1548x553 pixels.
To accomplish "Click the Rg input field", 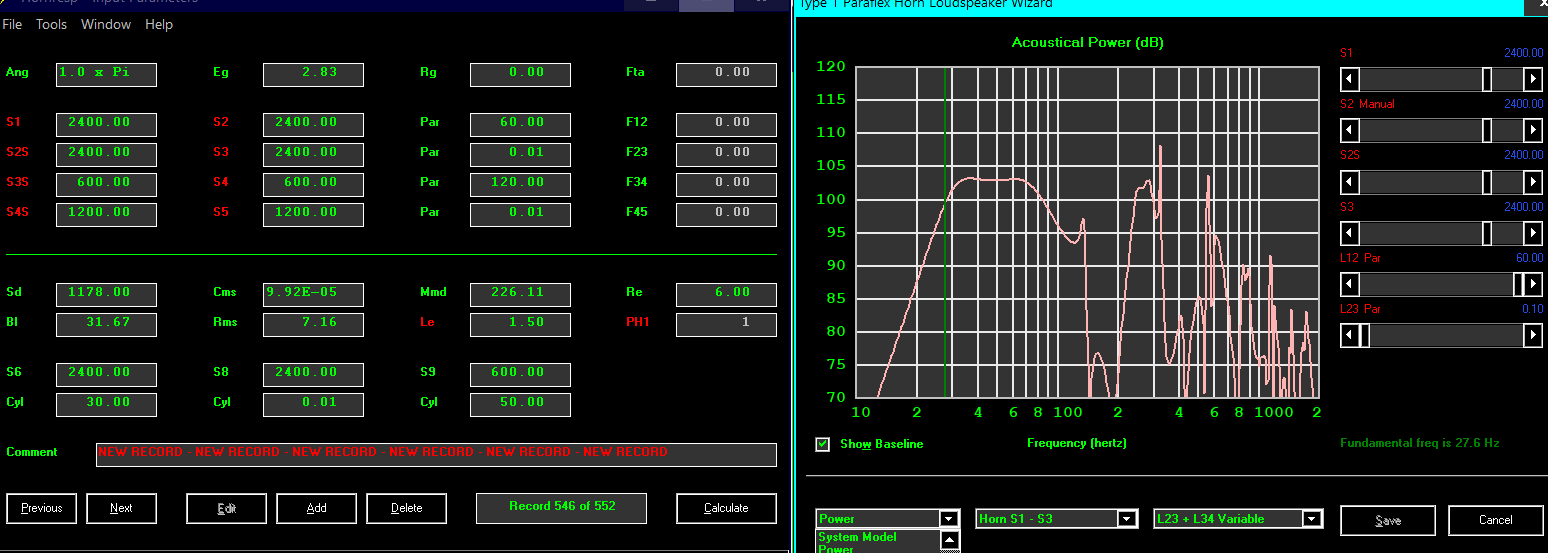I will pyautogui.click(x=520, y=74).
